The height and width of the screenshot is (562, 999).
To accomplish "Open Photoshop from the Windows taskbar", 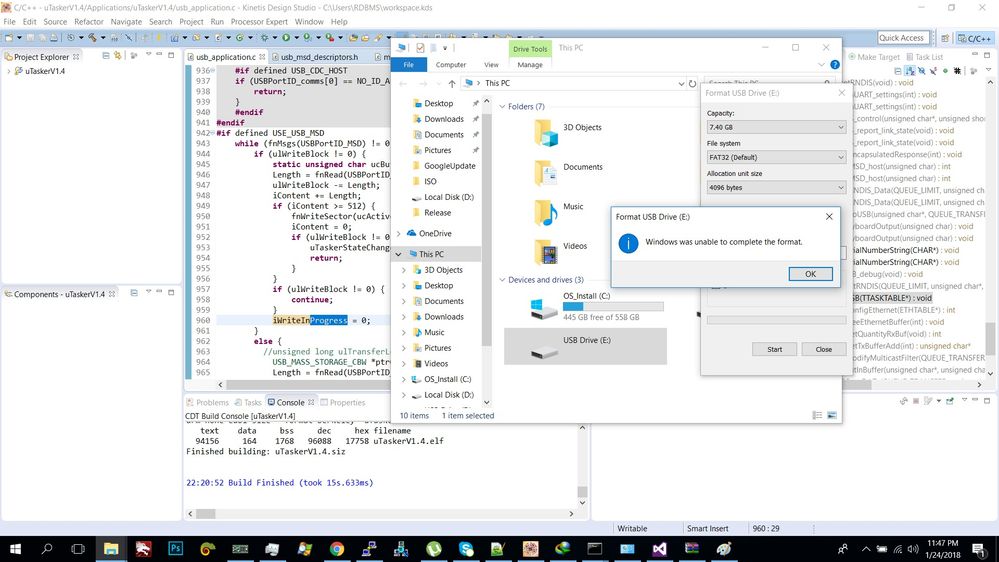I will 176,549.
